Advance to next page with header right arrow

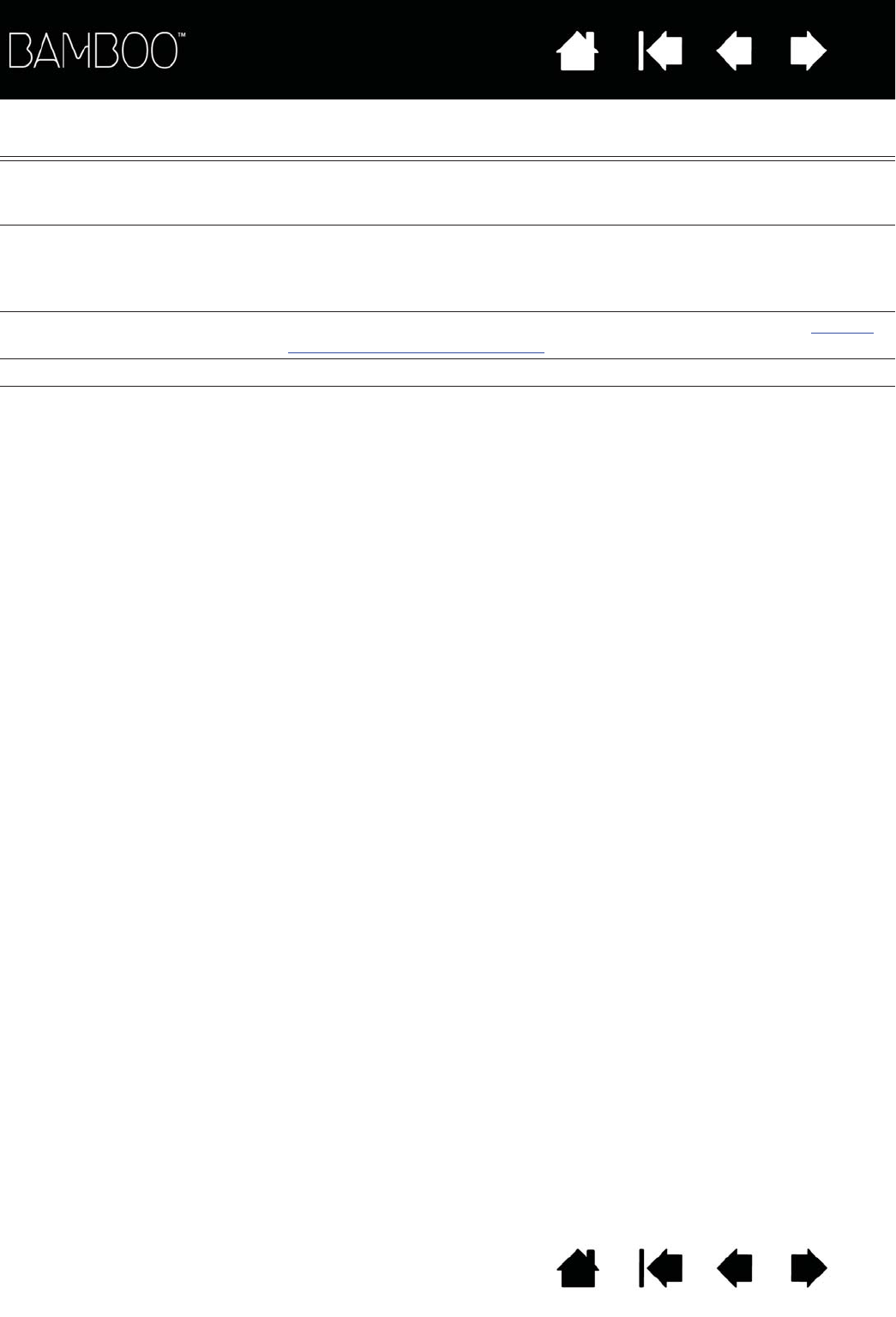[x=809, y=51]
